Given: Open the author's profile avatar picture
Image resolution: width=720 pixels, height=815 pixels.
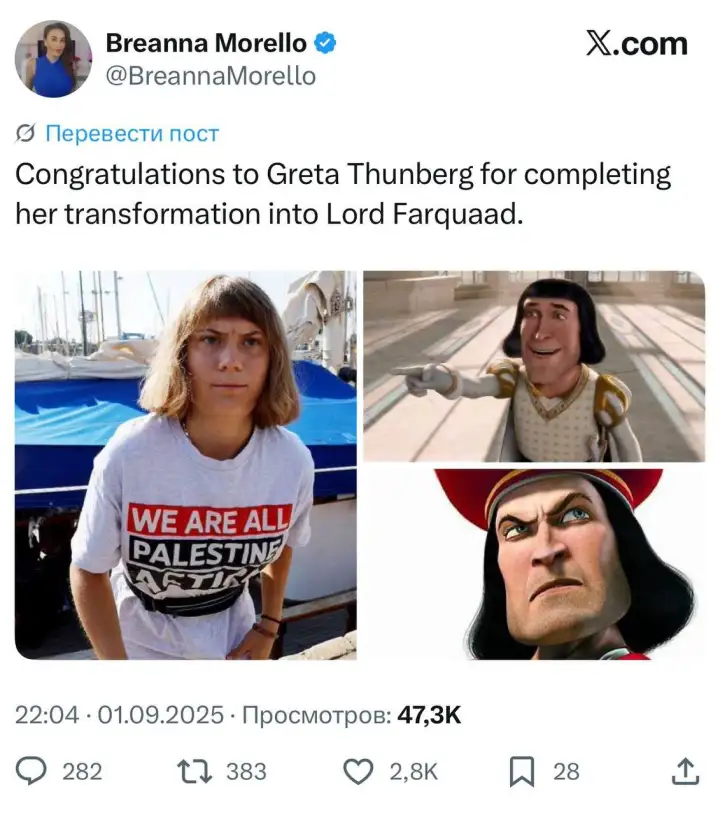Looking at the screenshot, I should tap(53, 58).
